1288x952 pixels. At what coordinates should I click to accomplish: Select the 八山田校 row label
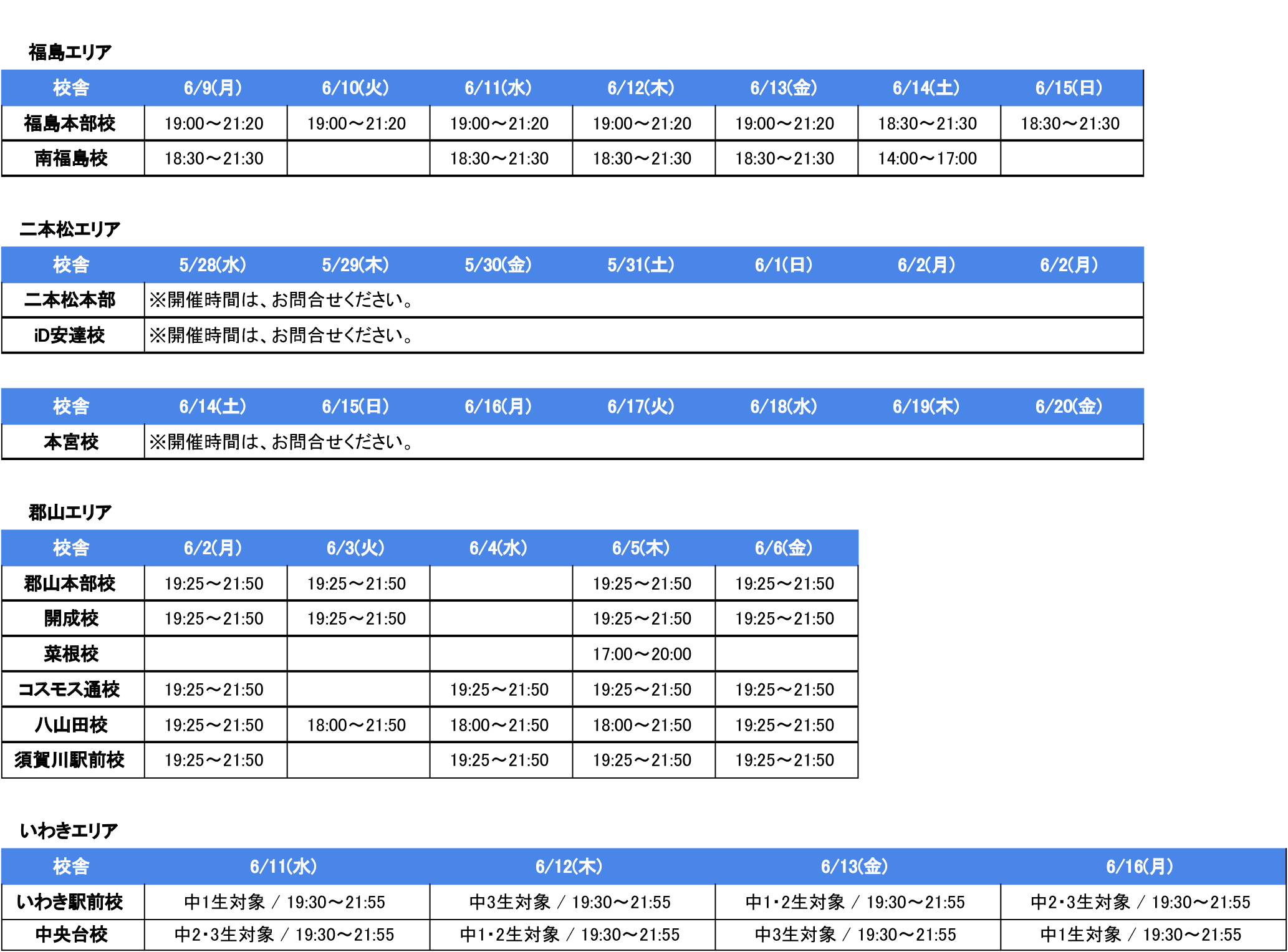pos(71,725)
